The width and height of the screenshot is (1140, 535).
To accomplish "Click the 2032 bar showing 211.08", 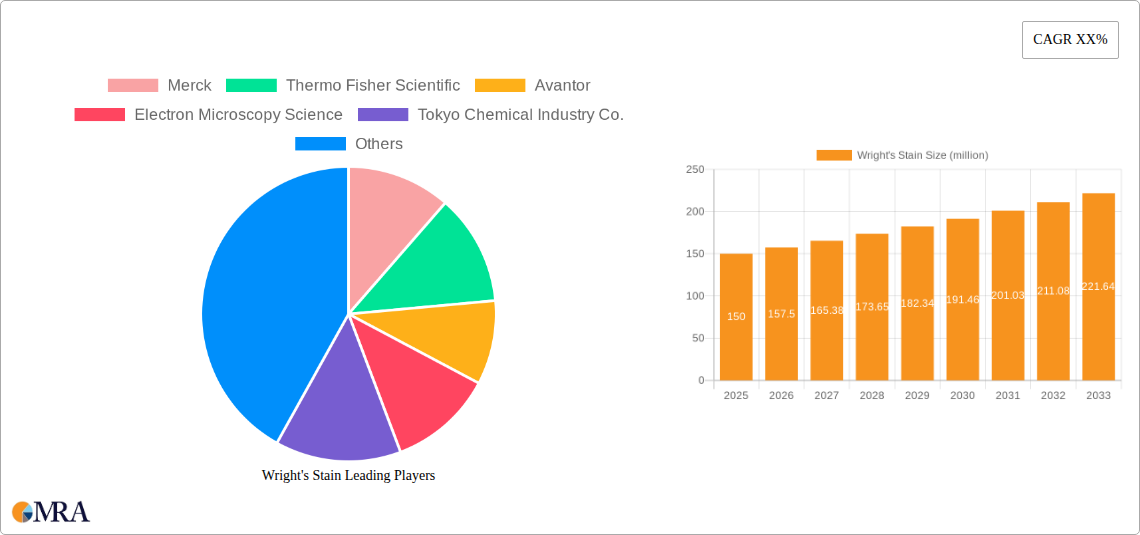I will (x=1053, y=291).
